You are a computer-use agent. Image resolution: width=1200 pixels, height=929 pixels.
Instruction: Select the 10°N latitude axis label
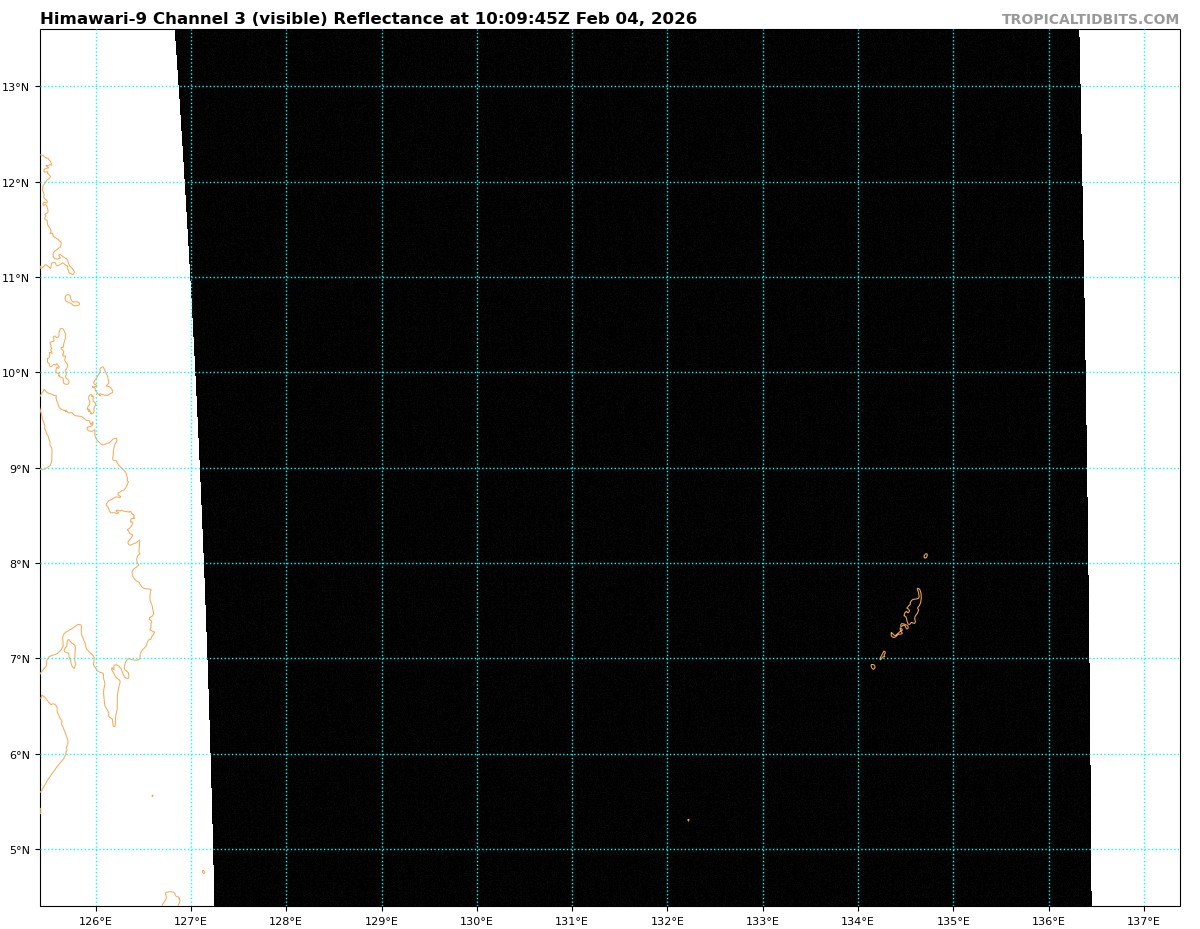(15, 373)
